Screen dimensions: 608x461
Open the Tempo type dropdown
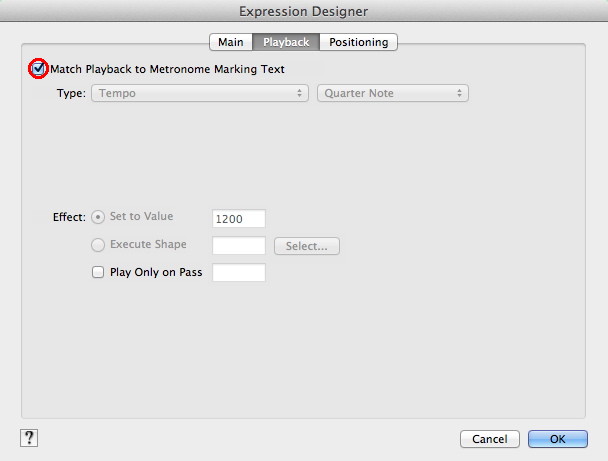pyautogui.click(x=199, y=93)
